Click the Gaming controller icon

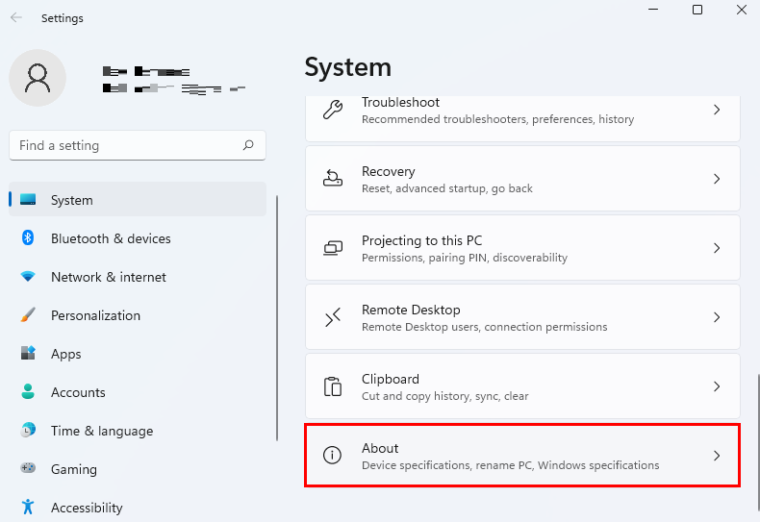(28, 468)
